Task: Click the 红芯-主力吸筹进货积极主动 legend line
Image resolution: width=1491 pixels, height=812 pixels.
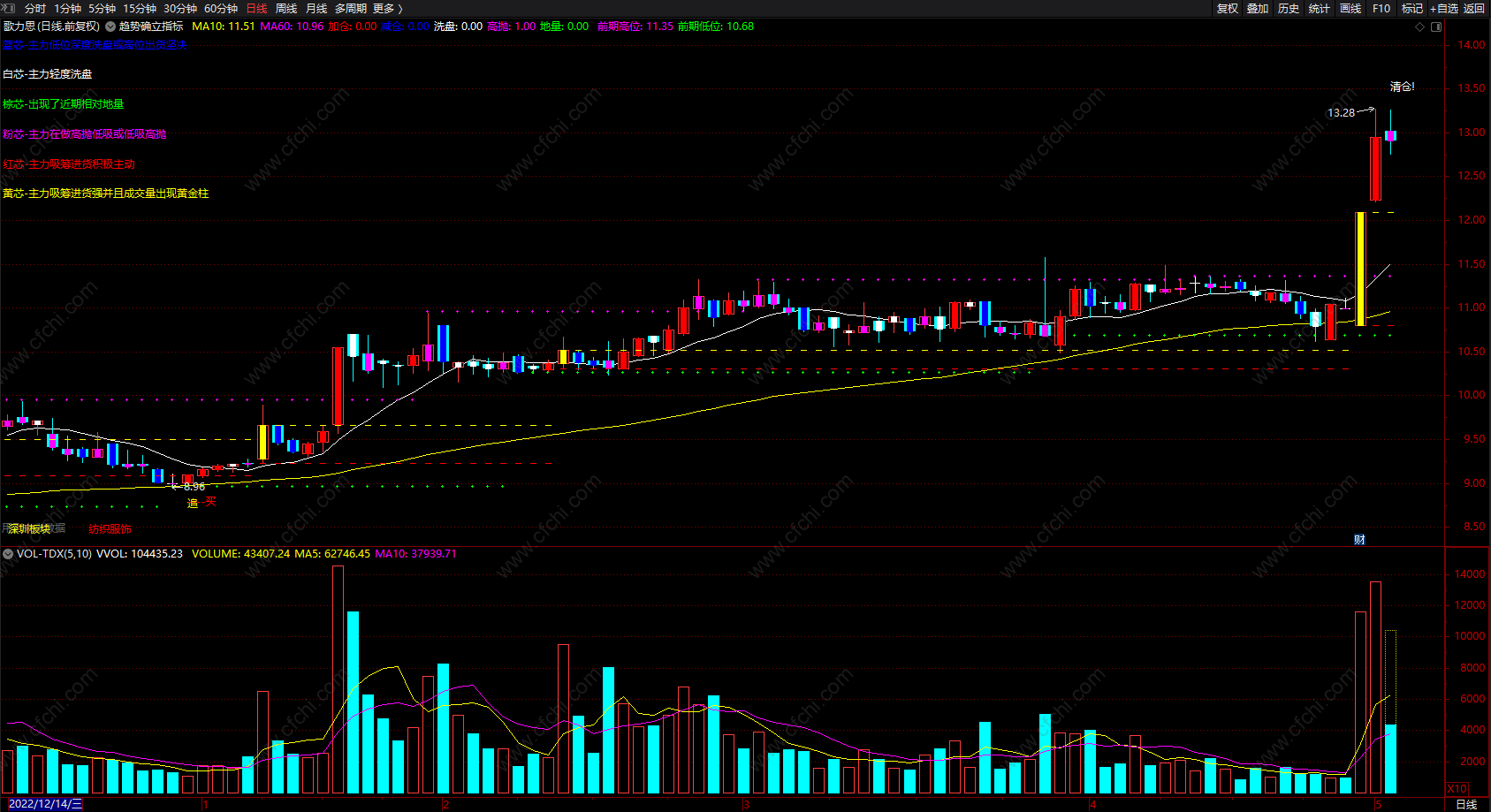Action: (x=69, y=164)
